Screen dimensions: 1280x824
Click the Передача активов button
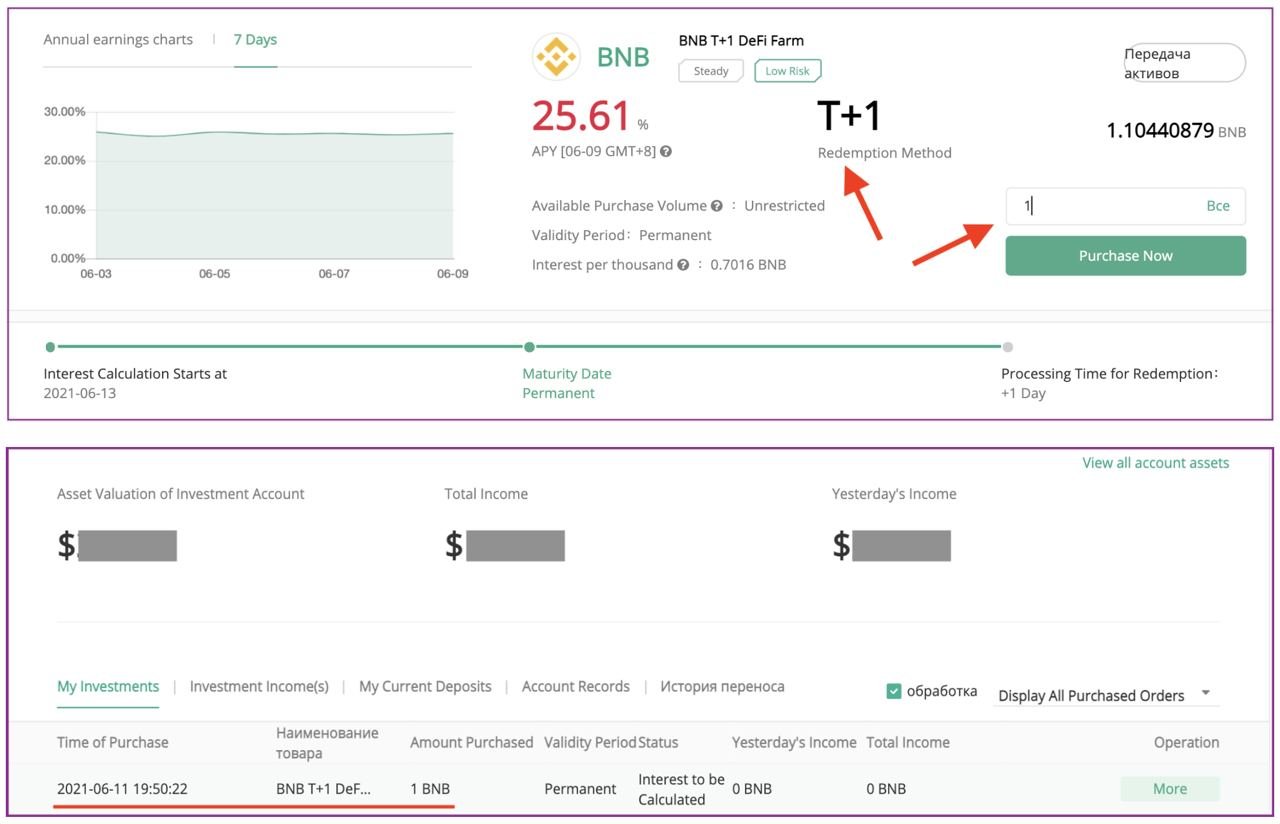click(x=1184, y=63)
